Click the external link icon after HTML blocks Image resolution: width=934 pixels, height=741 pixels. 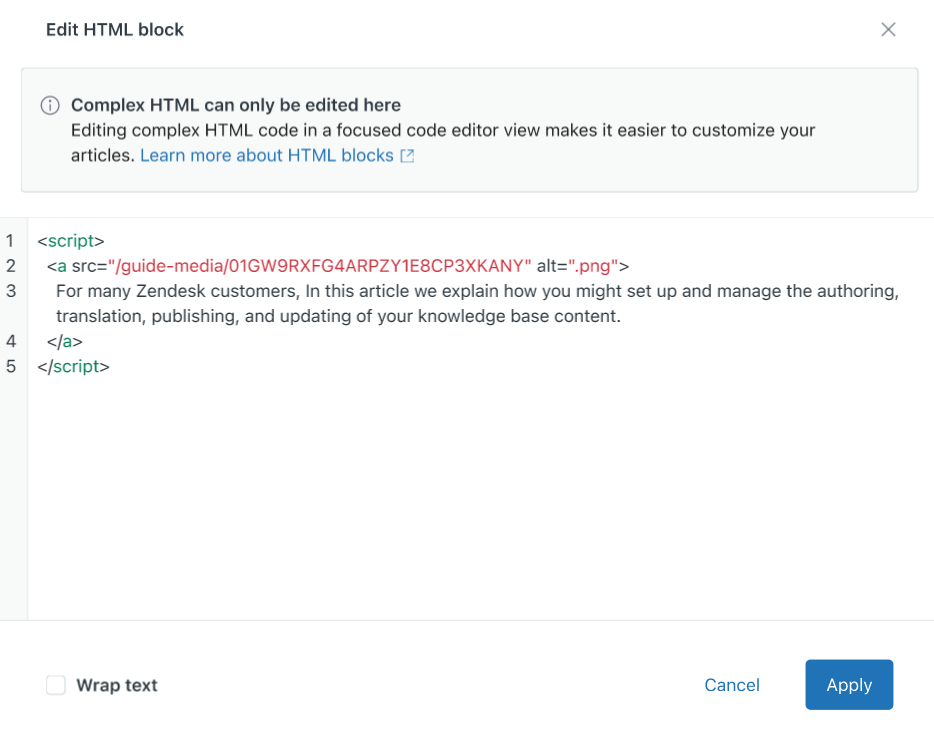[x=406, y=155]
